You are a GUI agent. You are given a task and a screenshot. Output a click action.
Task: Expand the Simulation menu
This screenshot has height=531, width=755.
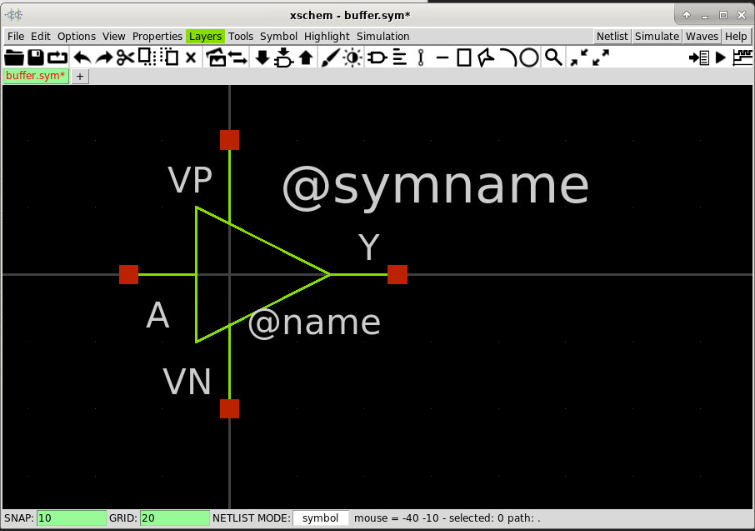pyautogui.click(x=383, y=36)
